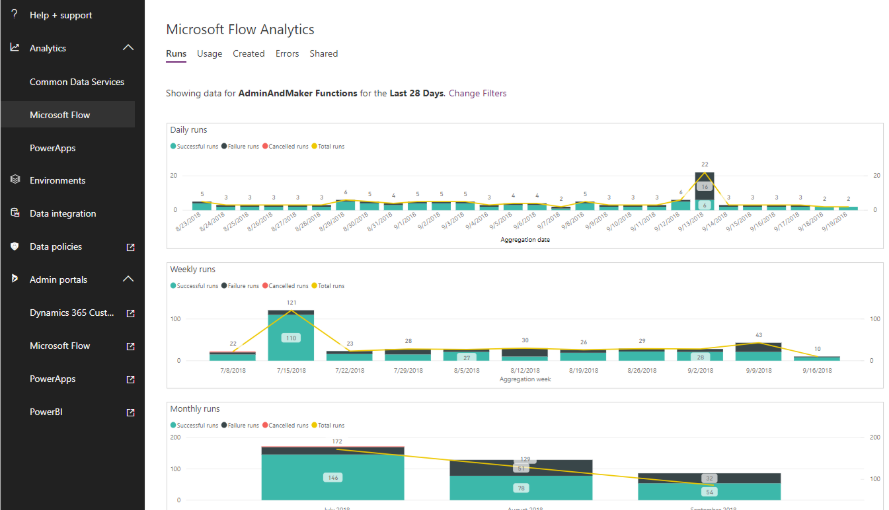This screenshot has height=510, width=889.
Task: Open Help + support in sidebar
Action: 61,15
